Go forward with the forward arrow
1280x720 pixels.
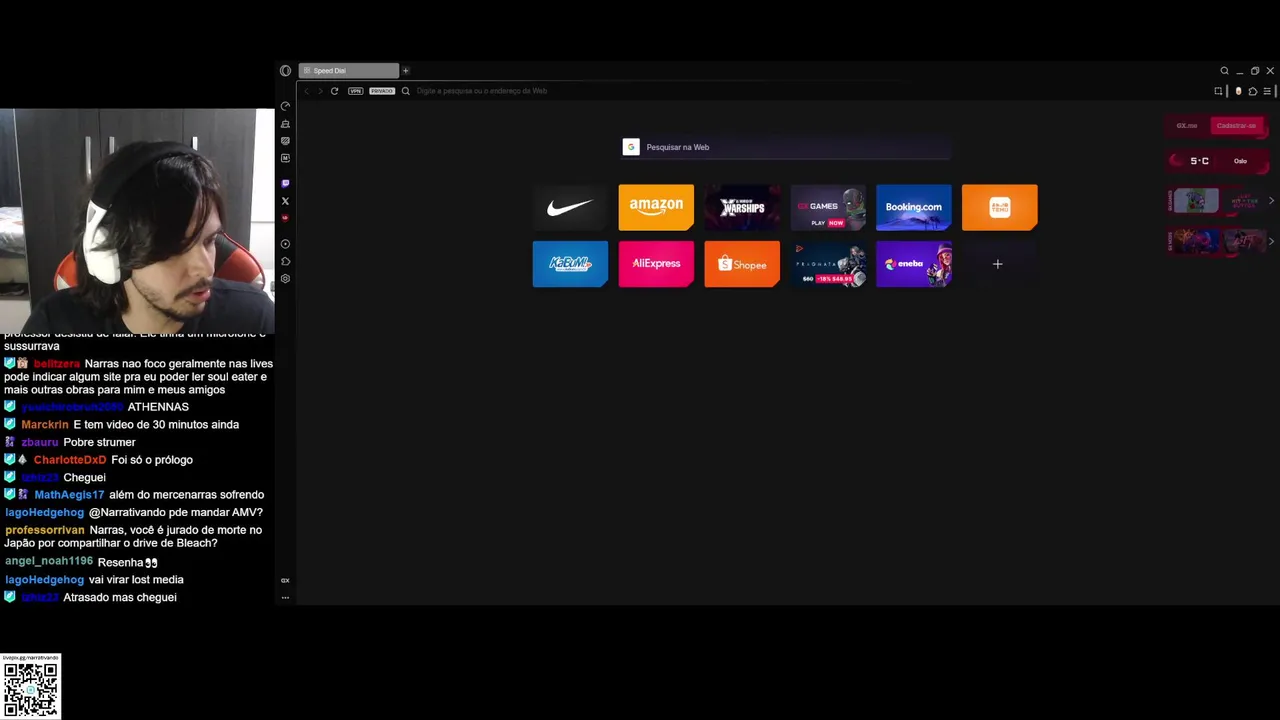pos(320,91)
